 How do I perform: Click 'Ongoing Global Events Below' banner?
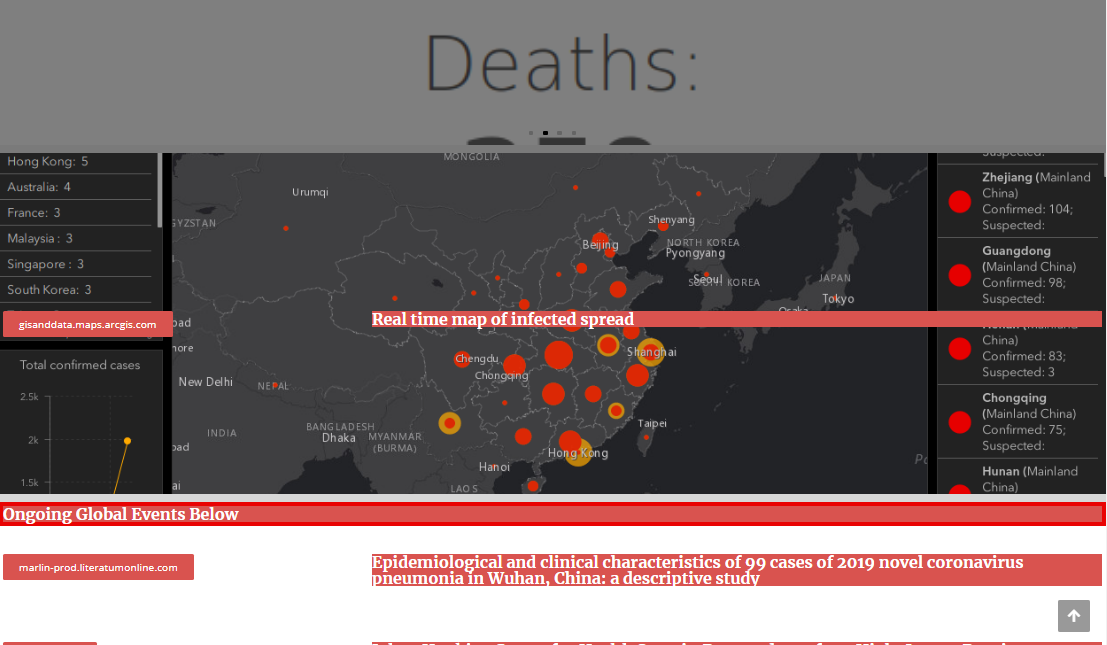coord(553,514)
